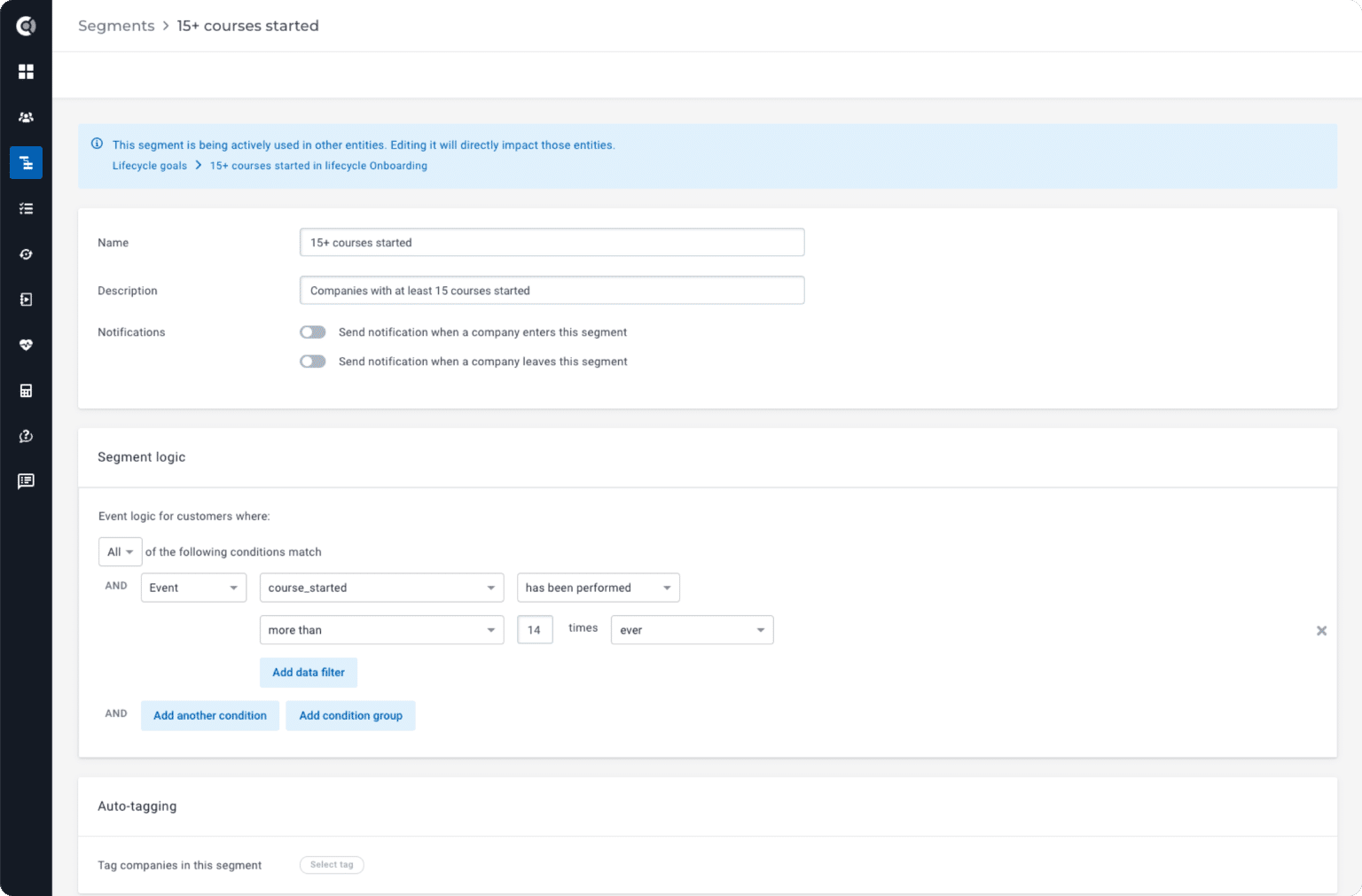
Task: Click the health heartbeat icon in sidebar
Action: (x=26, y=345)
